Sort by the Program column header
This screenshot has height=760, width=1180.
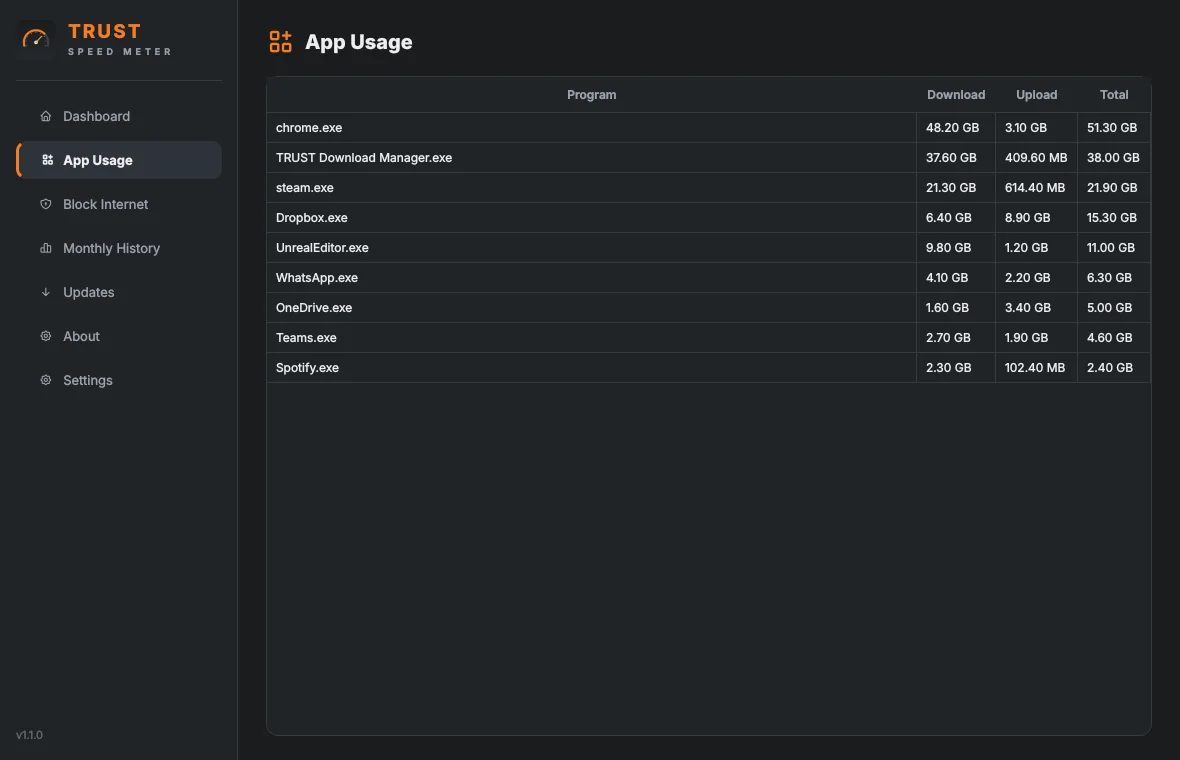592,95
